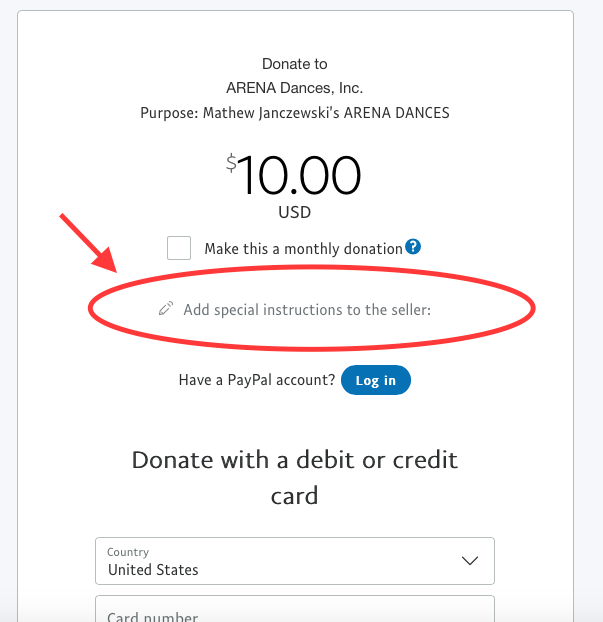The height and width of the screenshot is (622, 603).
Task: Click the Donate to header text
Action: (x=294, y=64)
